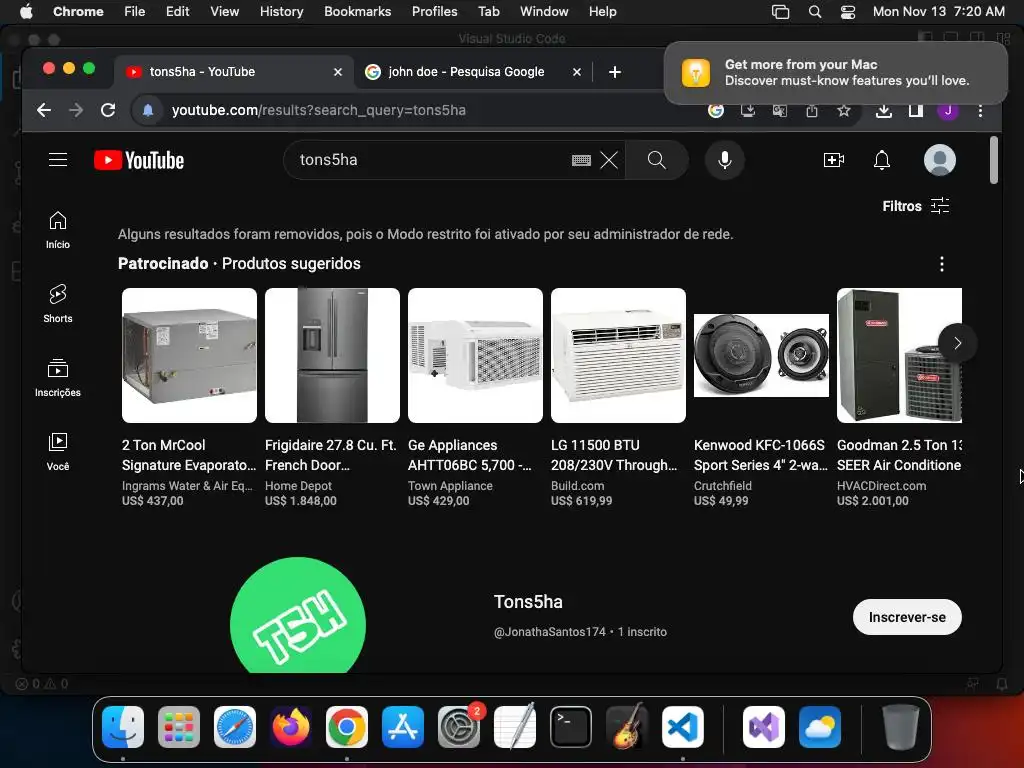Open Spotlight search in menu bar

click(814, 12)
